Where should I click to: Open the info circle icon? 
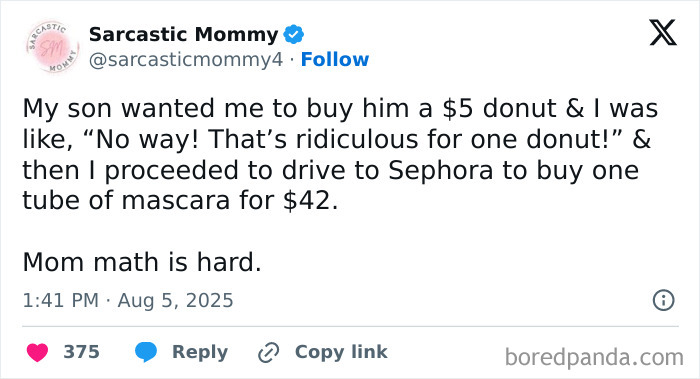[x=664, y=300]
